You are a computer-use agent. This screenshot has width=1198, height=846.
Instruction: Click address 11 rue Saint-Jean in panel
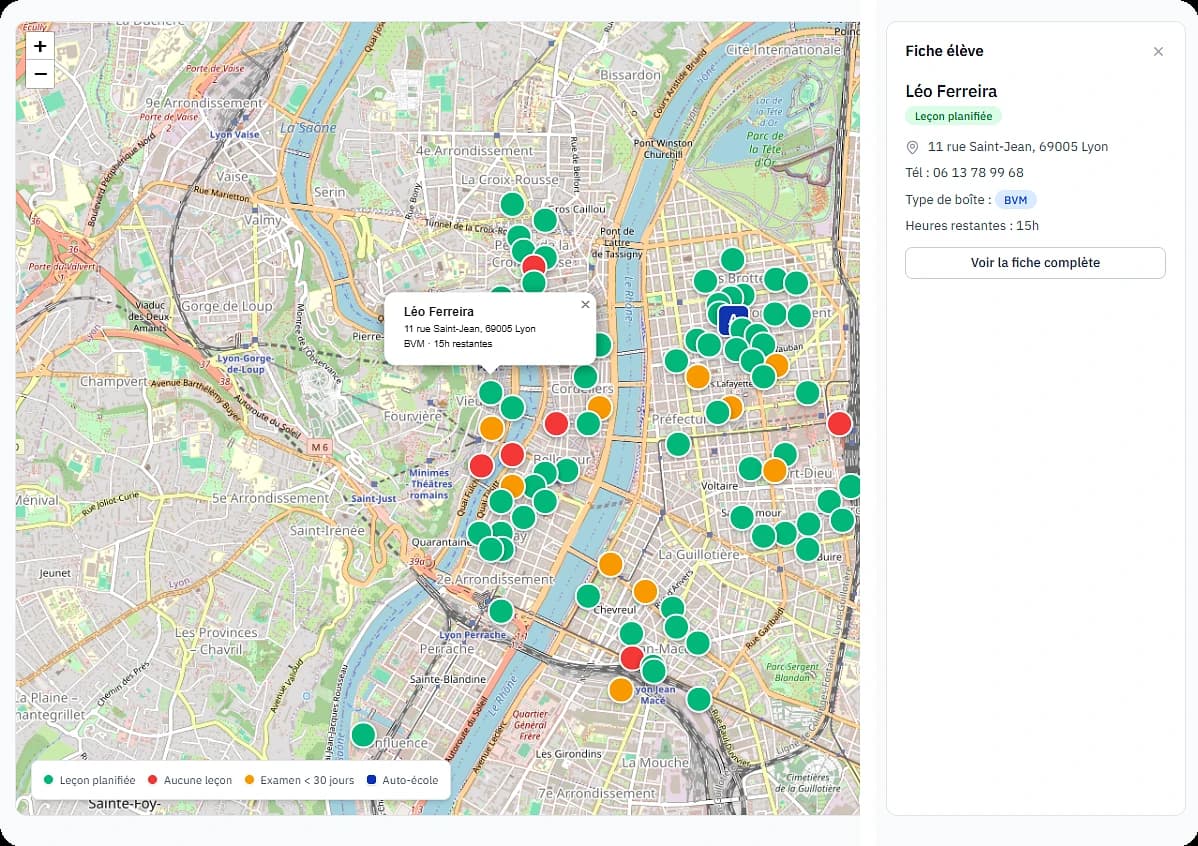pos(1018,147)
